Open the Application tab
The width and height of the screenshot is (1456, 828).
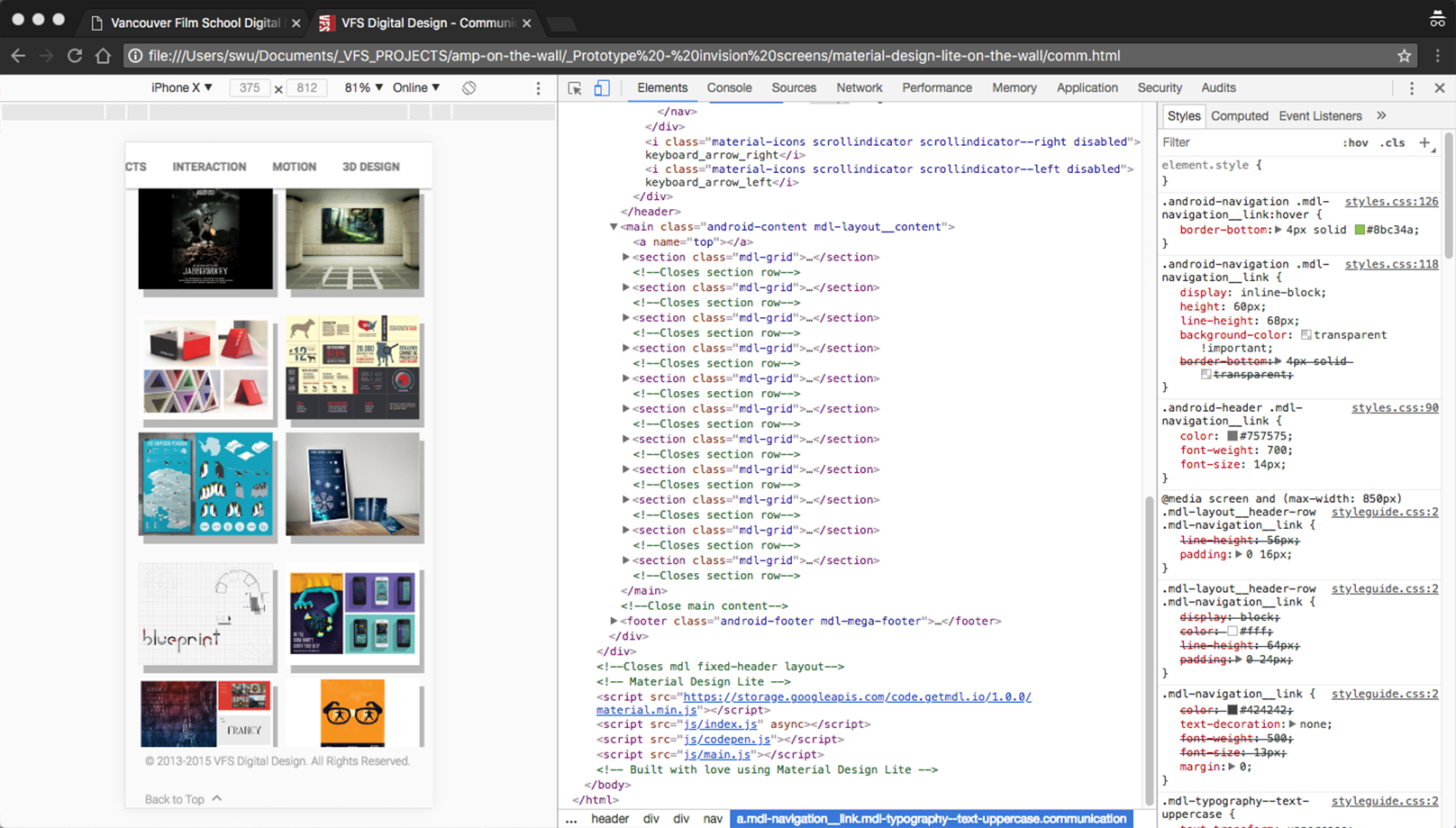pos(1087,87)
